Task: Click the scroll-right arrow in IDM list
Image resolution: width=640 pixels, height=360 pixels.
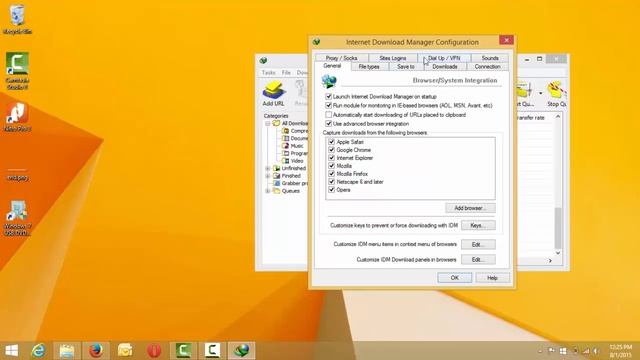Action: pyautogui.click(x=550, y=260)
